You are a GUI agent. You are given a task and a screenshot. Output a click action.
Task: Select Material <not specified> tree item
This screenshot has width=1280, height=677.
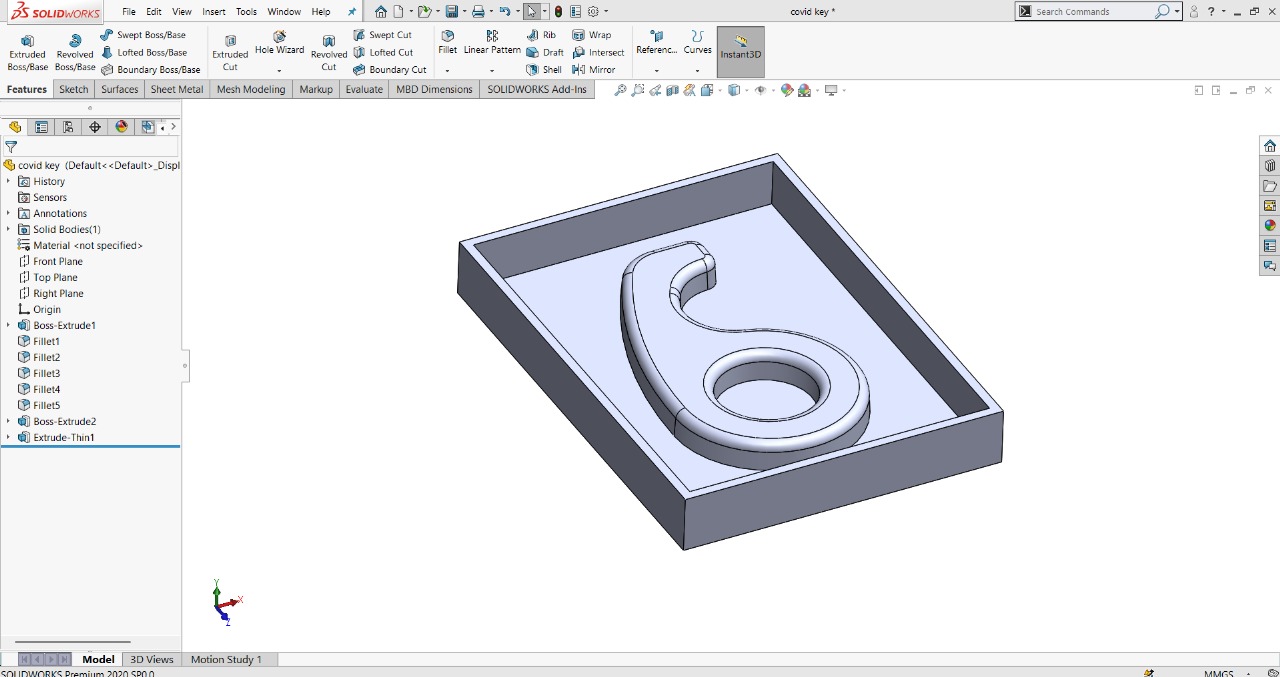tap(81, 245)
